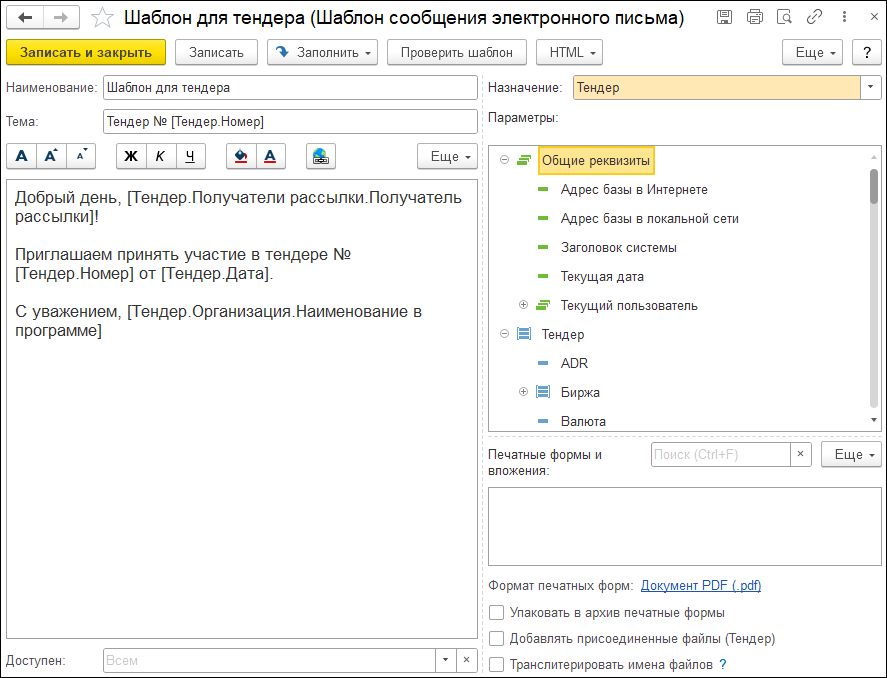This screenshot has height=678, width=887.
Task: Open font selection (large A icon)
Action: coord(21,156)
